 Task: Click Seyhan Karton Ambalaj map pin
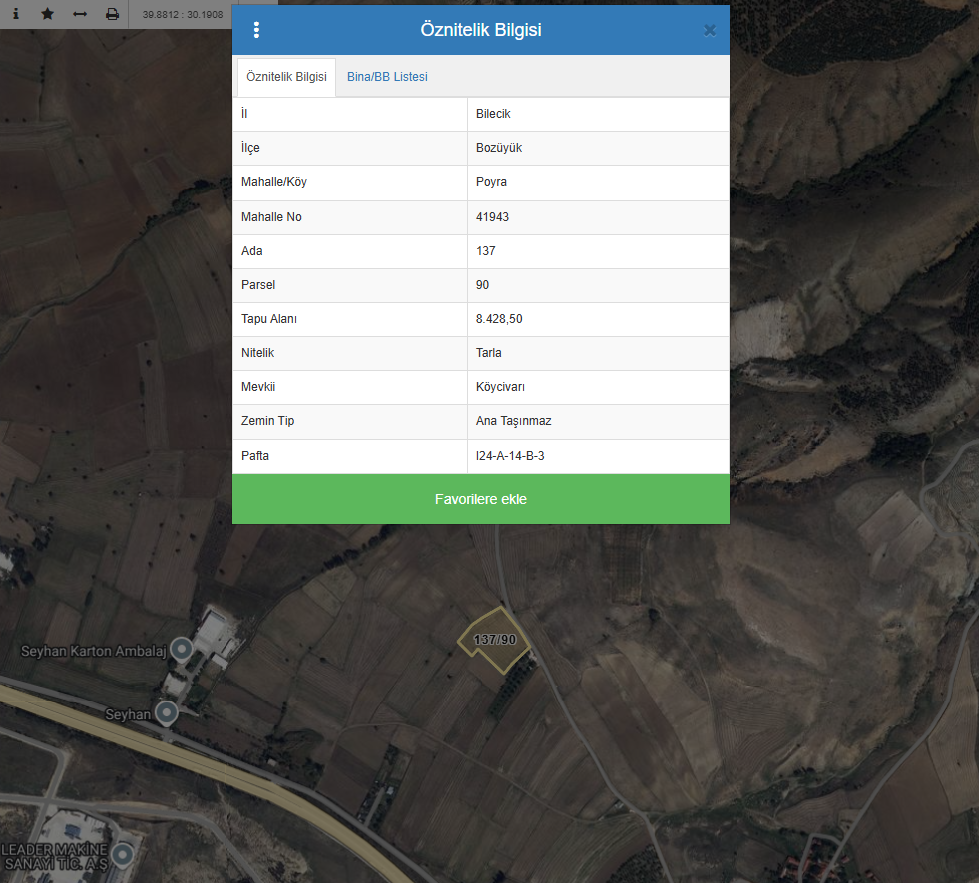(x=182, y=650)
